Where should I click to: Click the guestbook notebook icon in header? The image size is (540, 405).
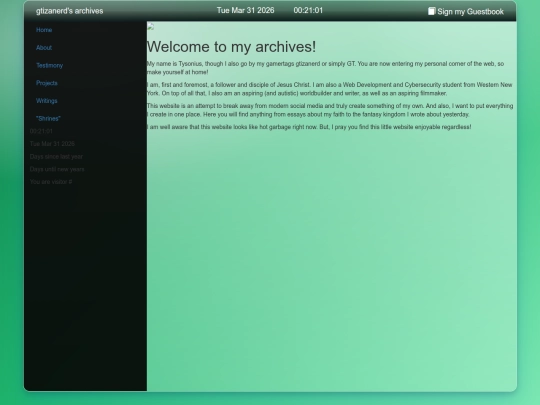click(x=432, y=11)
